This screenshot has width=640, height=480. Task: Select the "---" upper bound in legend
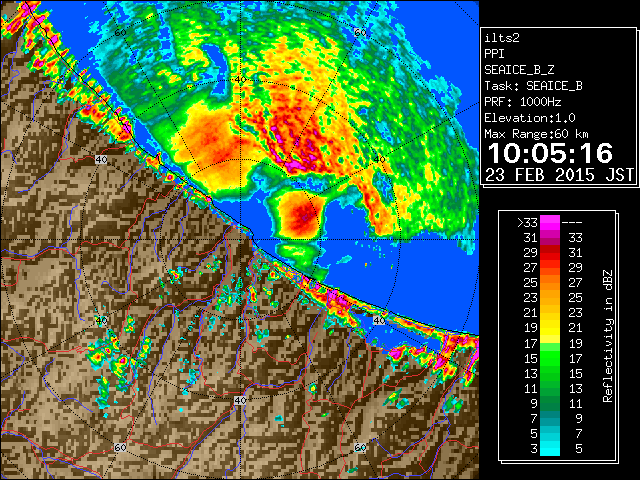[572, 223]
